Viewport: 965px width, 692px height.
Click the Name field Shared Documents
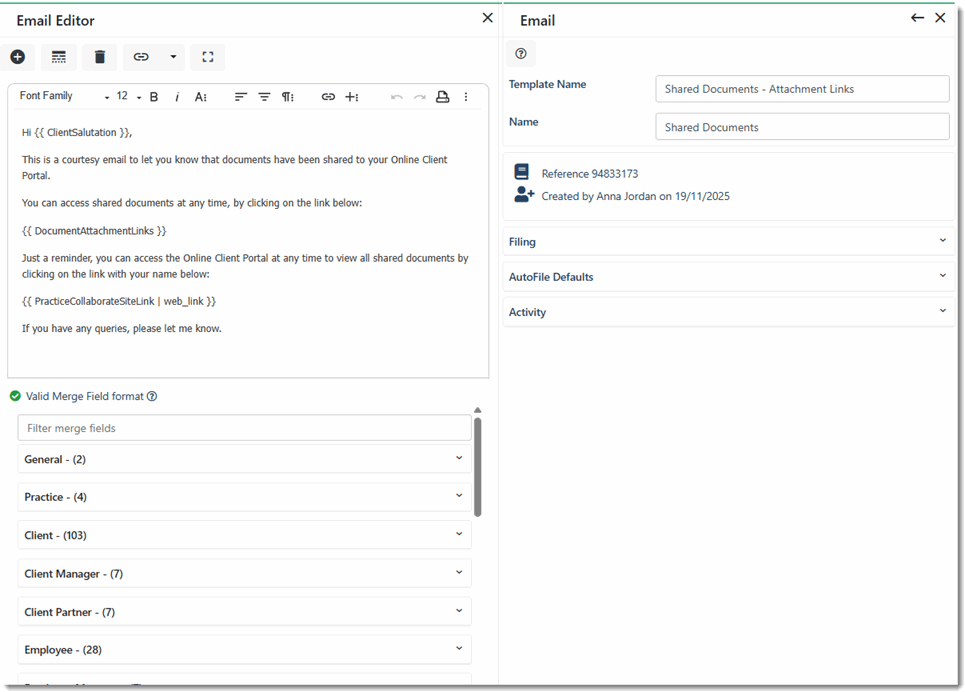pyautogui.click(x=802, y=127)
